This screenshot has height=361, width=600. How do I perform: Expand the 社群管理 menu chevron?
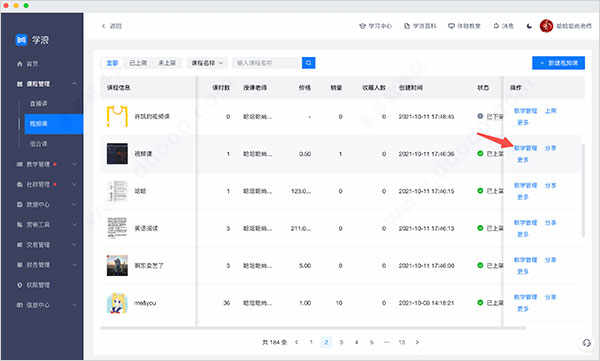(x=74, y=185)
